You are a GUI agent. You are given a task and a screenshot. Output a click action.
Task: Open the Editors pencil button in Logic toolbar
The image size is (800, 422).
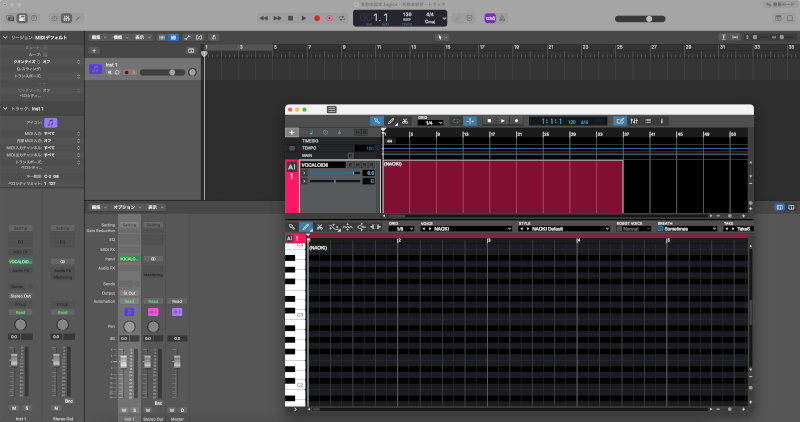coord(78,18)
